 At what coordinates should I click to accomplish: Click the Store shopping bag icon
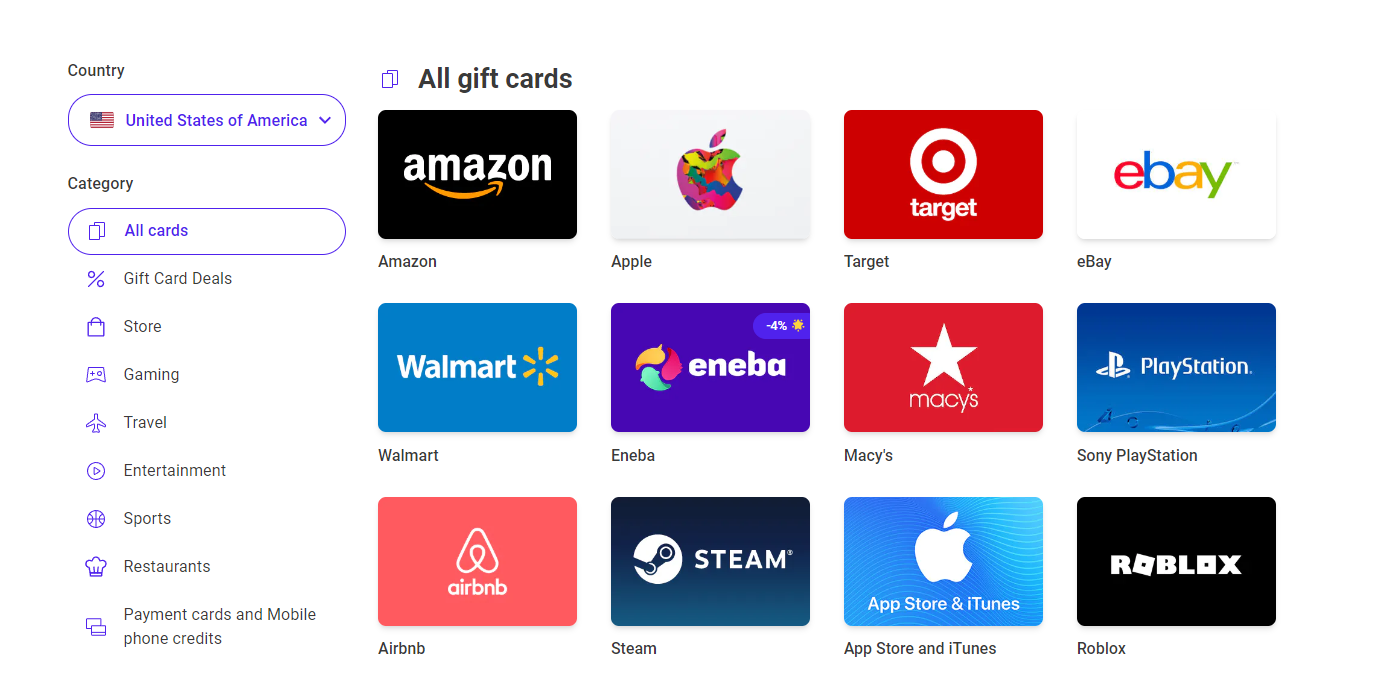pyautogui.click(x=96, y=327)
